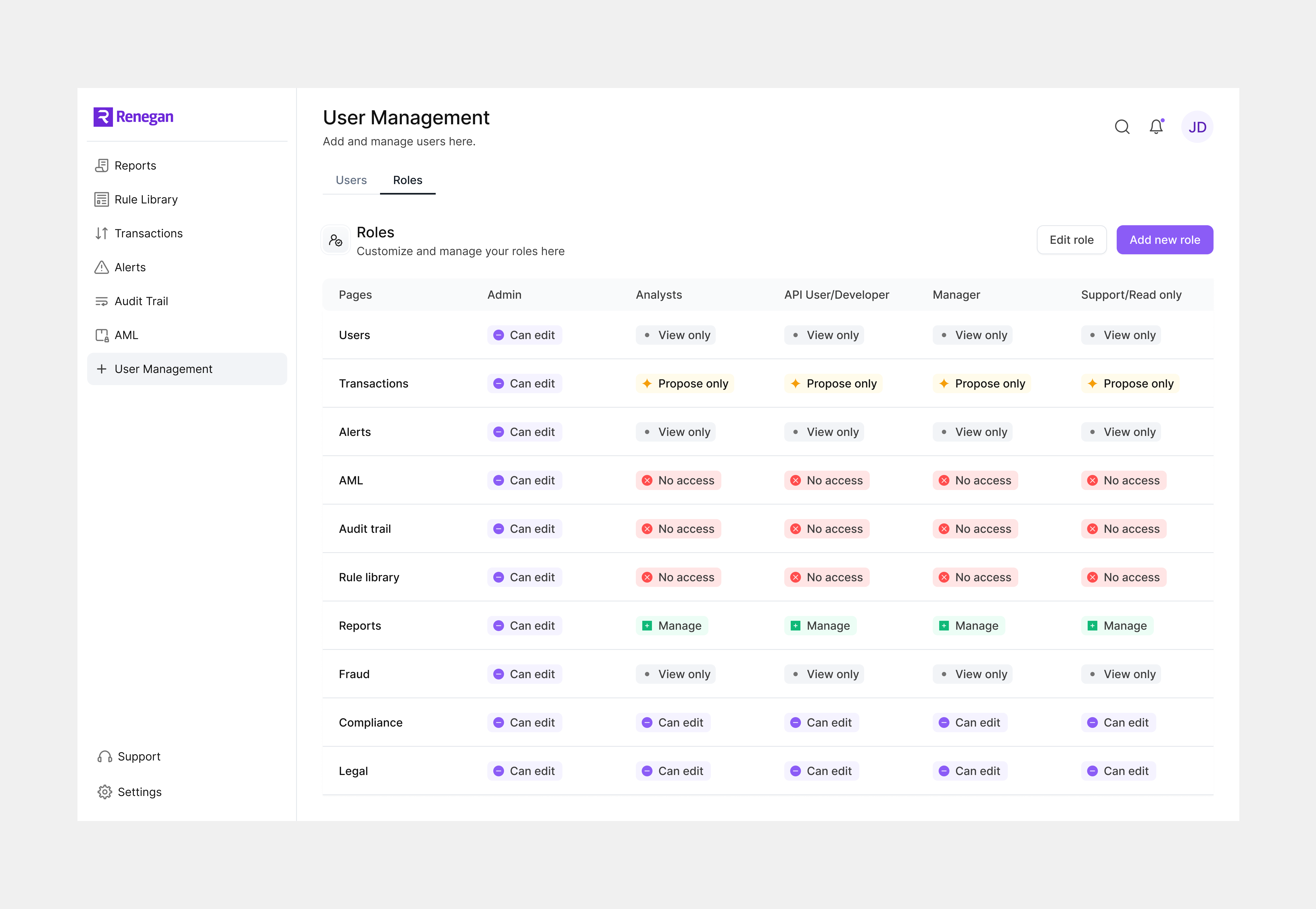Switch to the Users tab
The width and height of the screenshot is (1316, 909).
pyautogui.click(x=351, y=180)
